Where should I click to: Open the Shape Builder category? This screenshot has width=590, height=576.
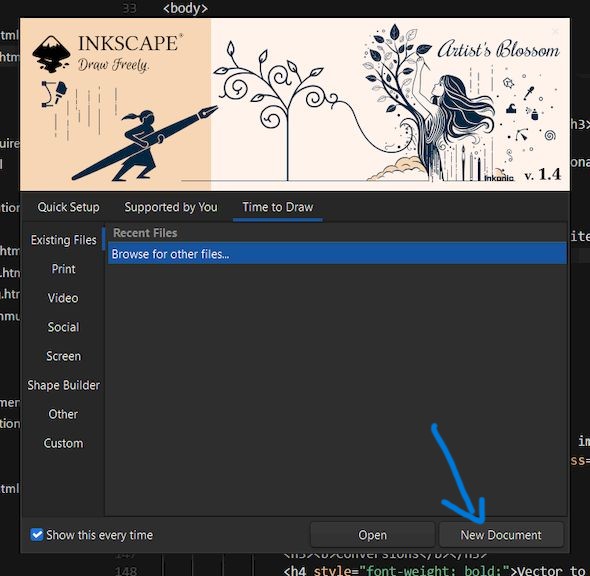63,385
